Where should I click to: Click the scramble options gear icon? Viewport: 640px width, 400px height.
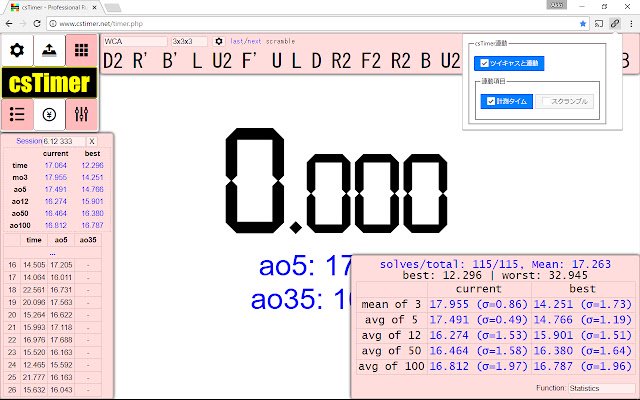pos(219,41)
